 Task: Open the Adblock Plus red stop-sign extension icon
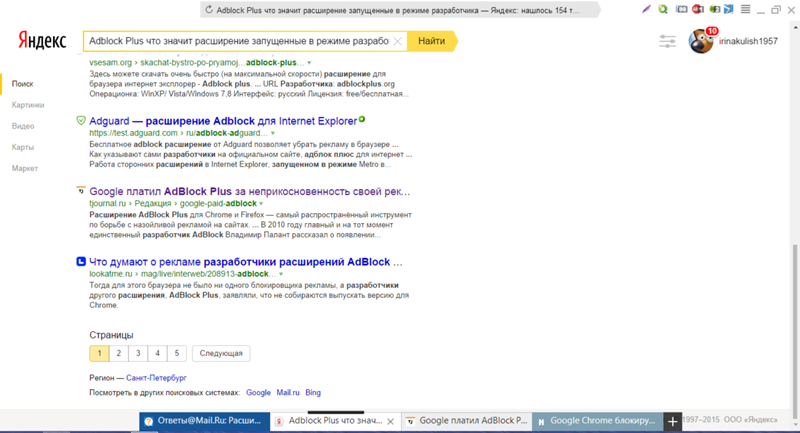click(698, 9)
